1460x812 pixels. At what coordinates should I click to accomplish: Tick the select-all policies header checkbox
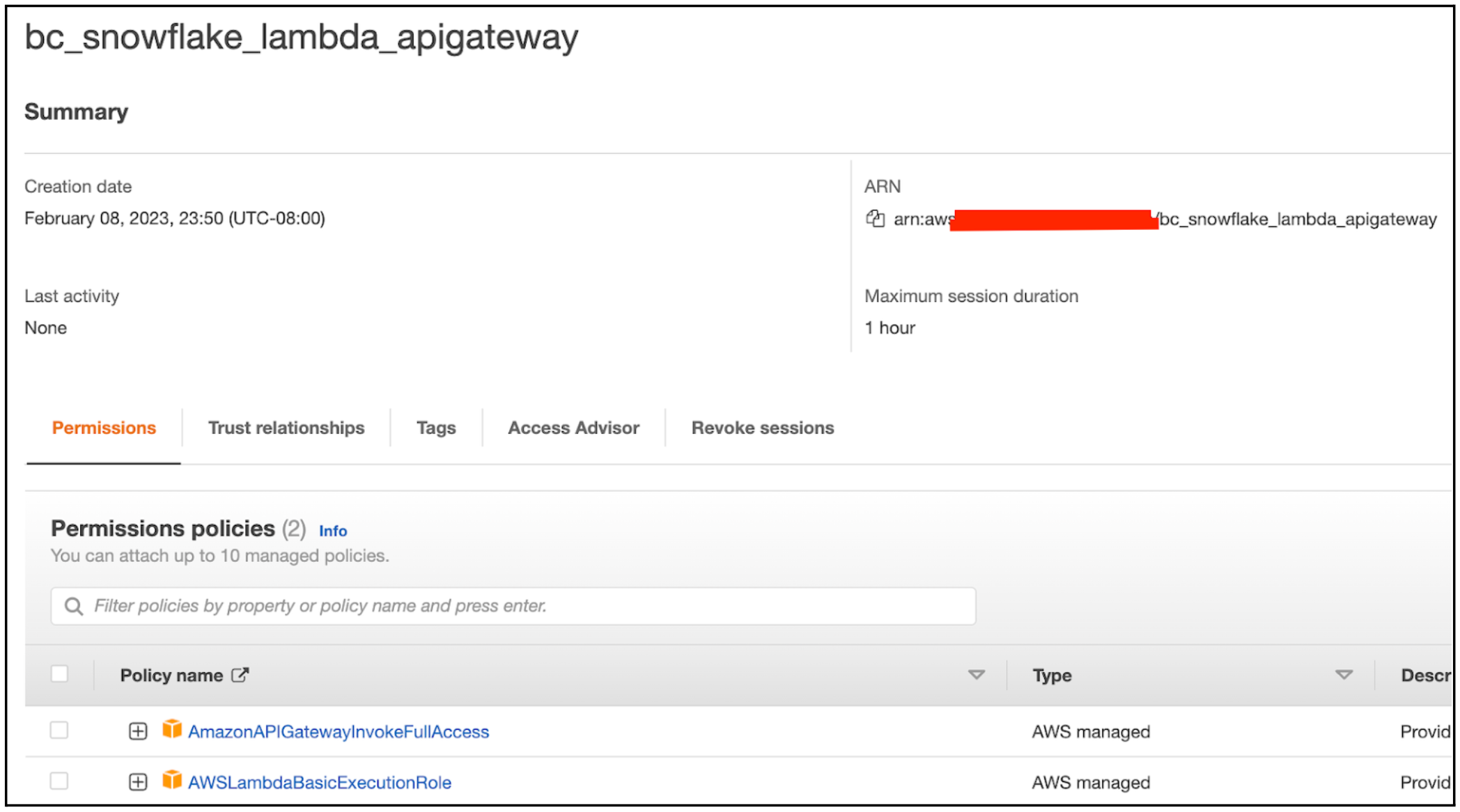pyautogui.click(x=60, y=674)
